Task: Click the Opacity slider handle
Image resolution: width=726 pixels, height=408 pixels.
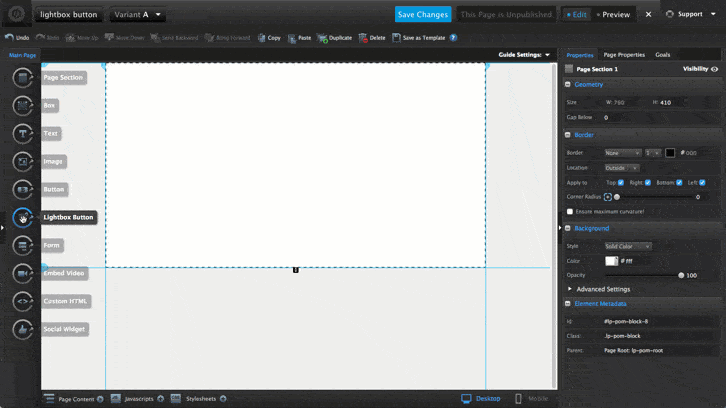Action: [x=681, y=276]
